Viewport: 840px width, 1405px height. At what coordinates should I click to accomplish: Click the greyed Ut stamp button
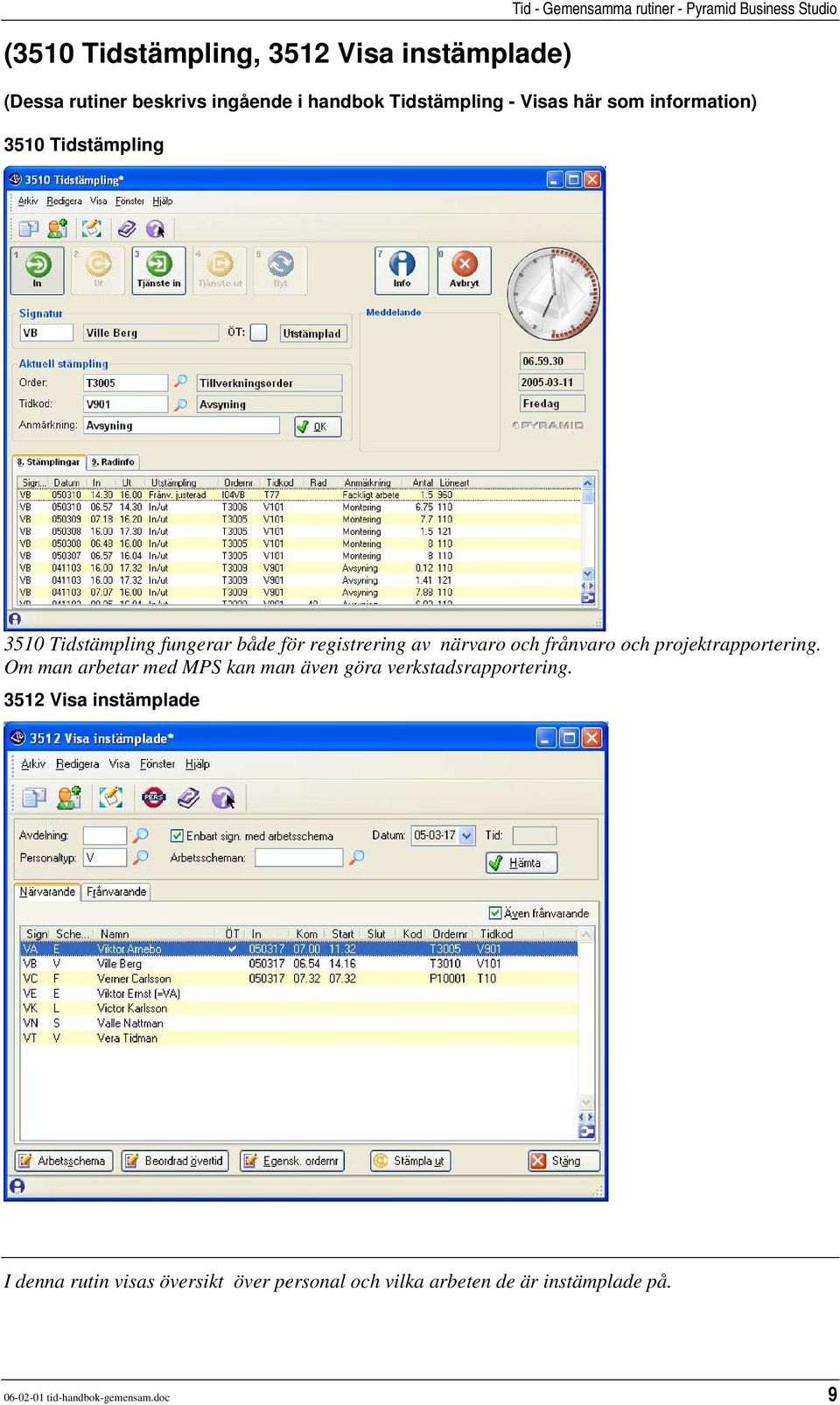point(98,270)
